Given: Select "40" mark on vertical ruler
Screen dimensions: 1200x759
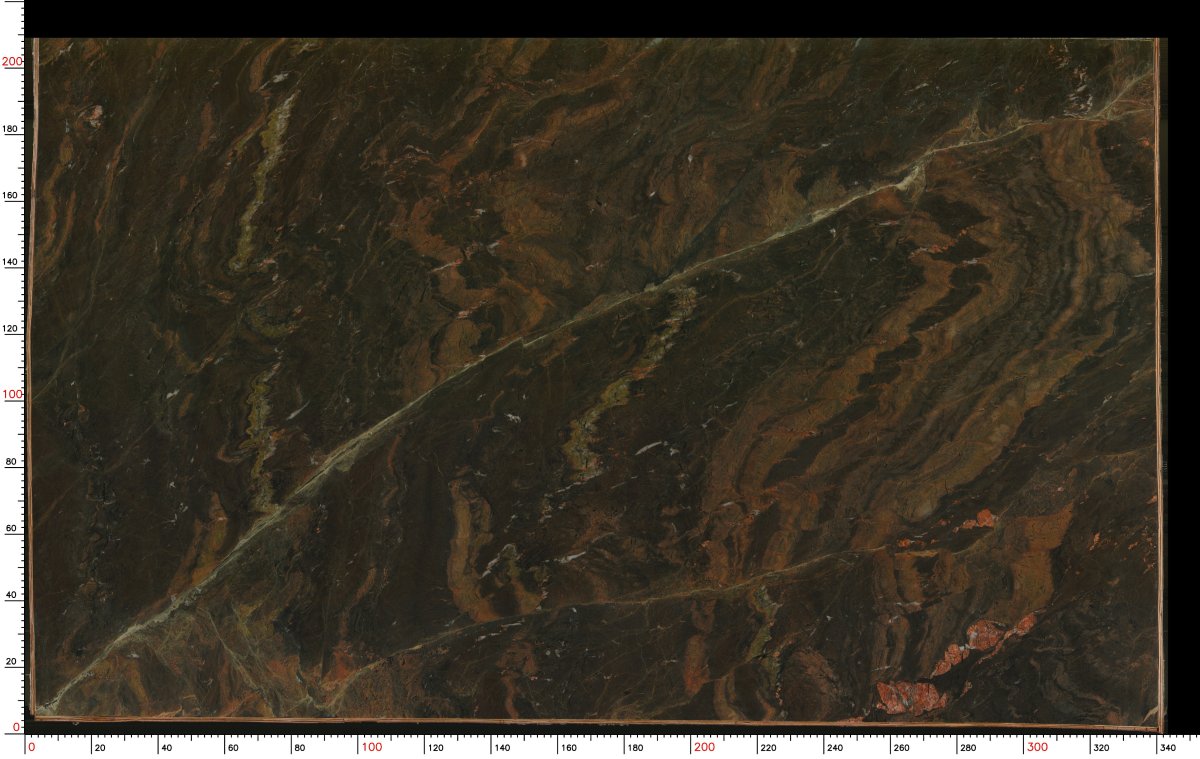Looking at the screenshot, I should [12, 595].
